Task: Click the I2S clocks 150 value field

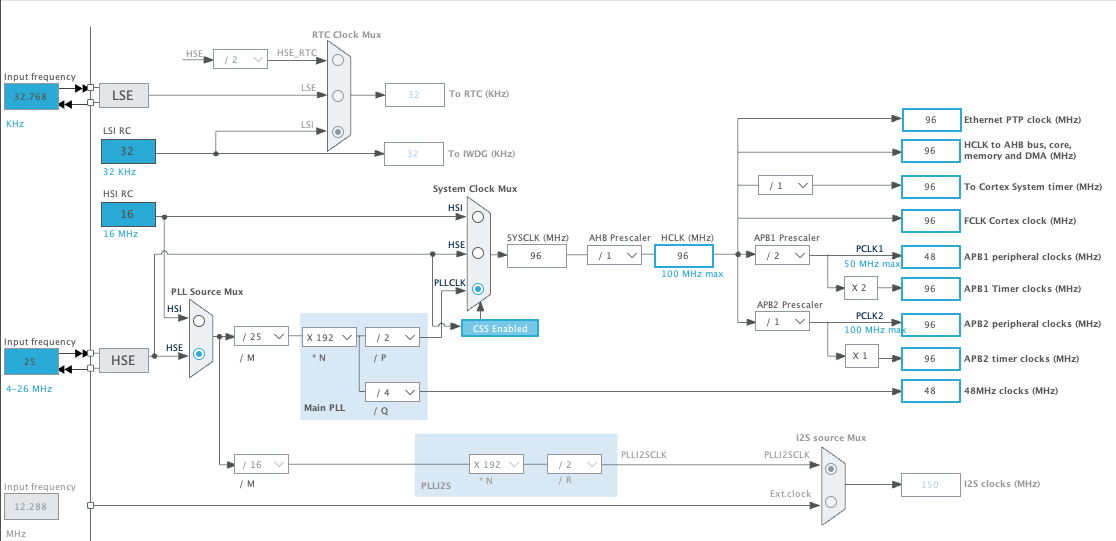Action: 930,485
